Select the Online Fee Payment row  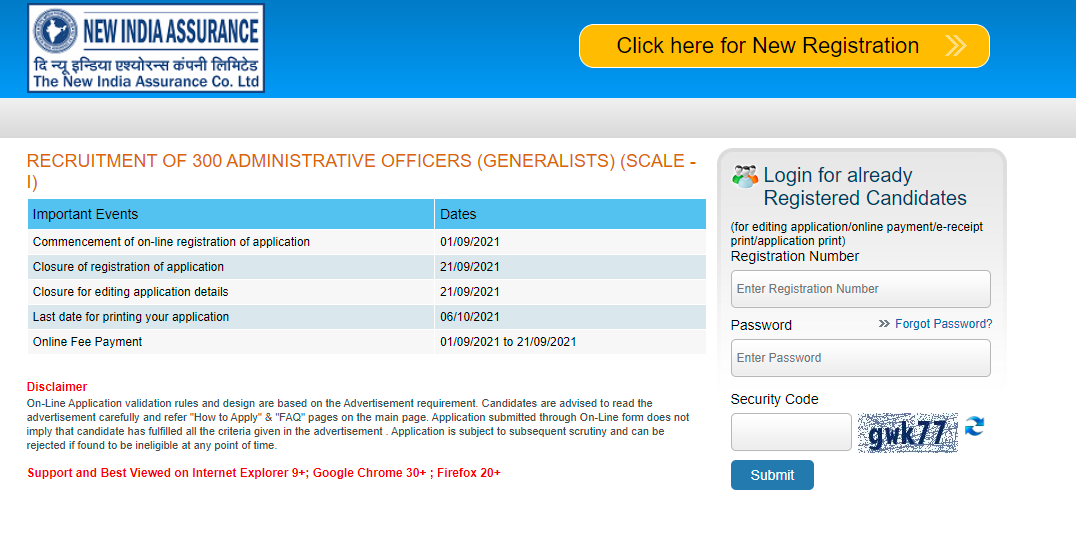point(366,342)
